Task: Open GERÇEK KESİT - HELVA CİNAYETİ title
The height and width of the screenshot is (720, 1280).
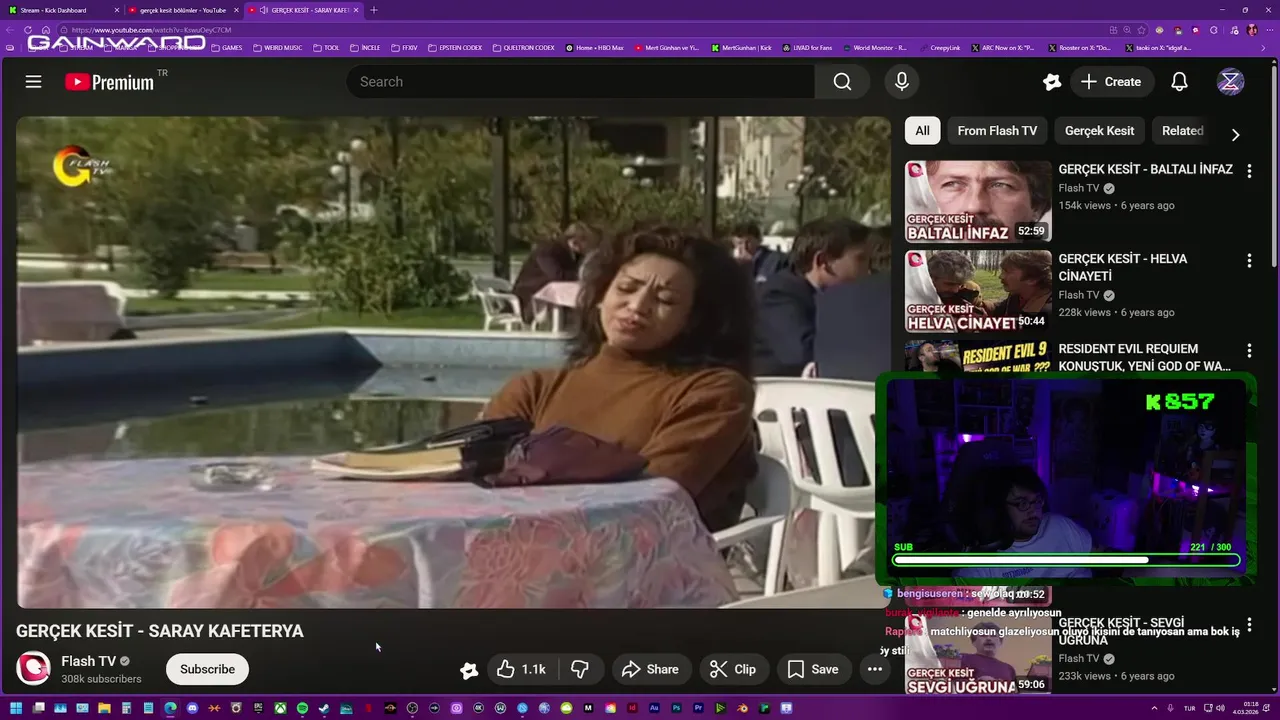Action: click(1123, 267)
